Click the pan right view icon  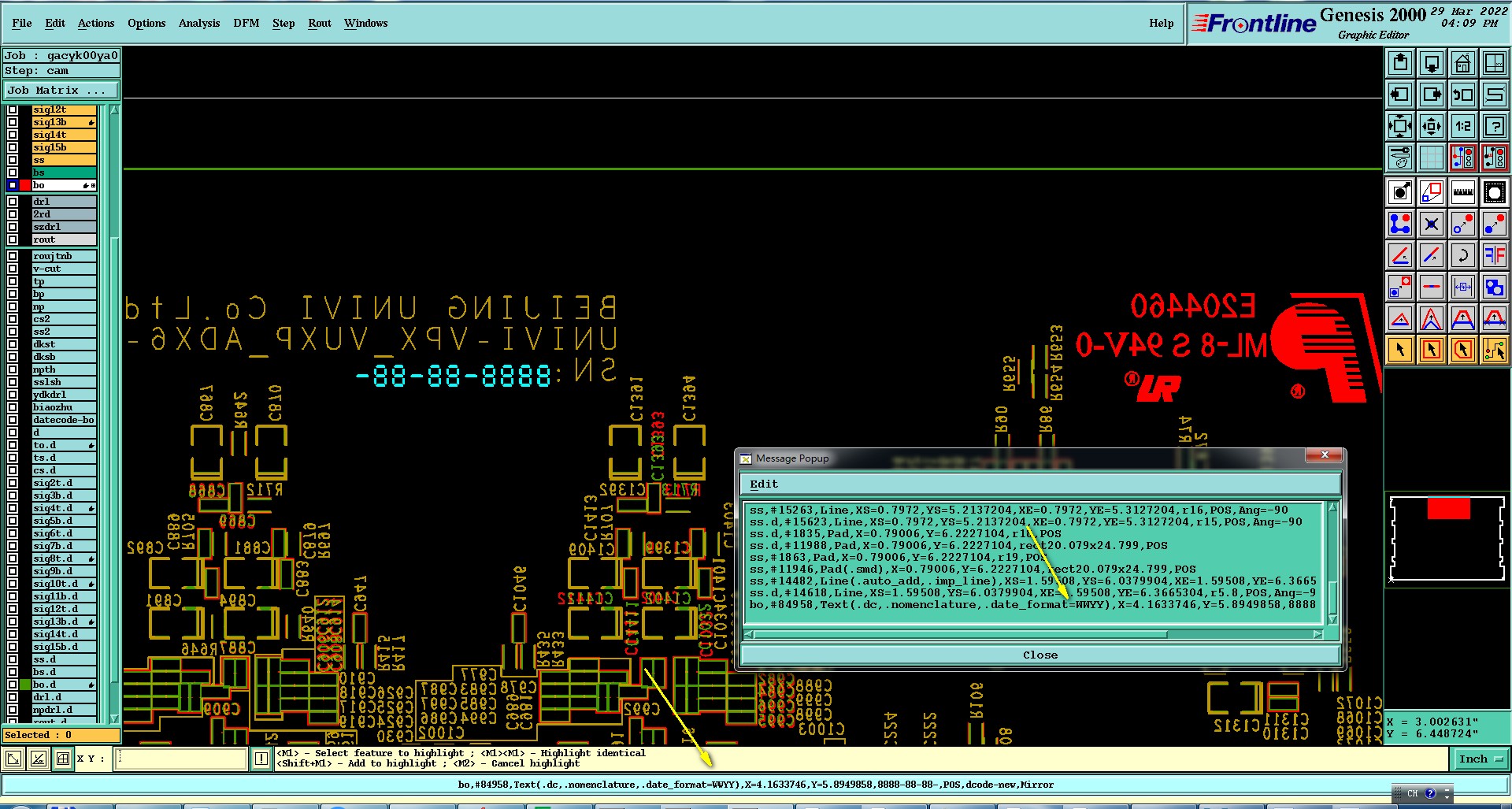coord(1431,95)
